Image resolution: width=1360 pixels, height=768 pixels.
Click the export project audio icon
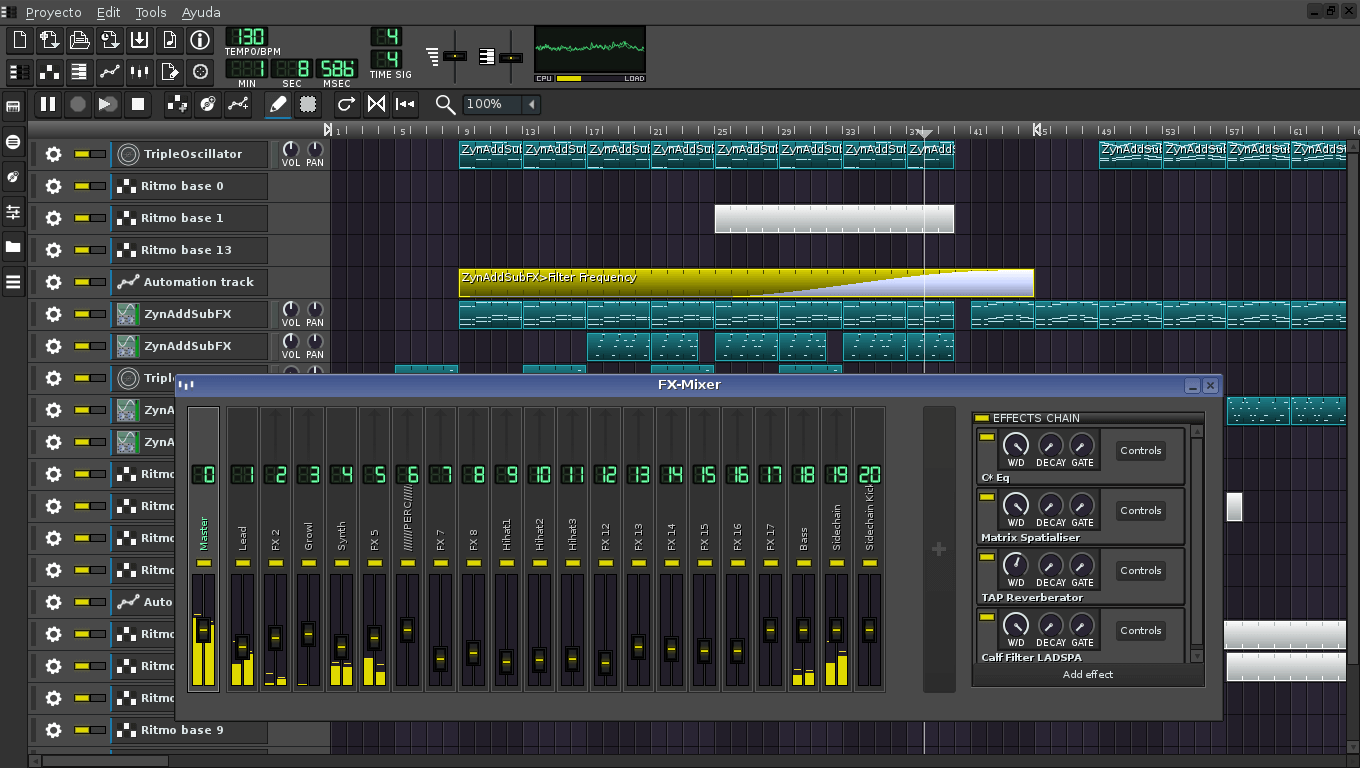tap(170, 40)
